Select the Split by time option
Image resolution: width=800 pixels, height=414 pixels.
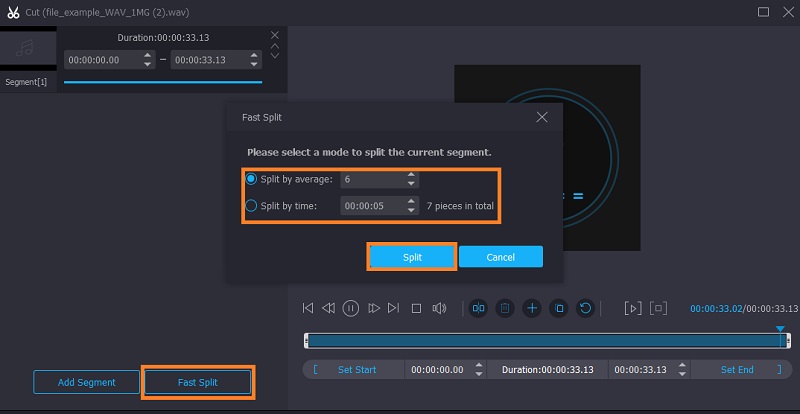[252, 205]
